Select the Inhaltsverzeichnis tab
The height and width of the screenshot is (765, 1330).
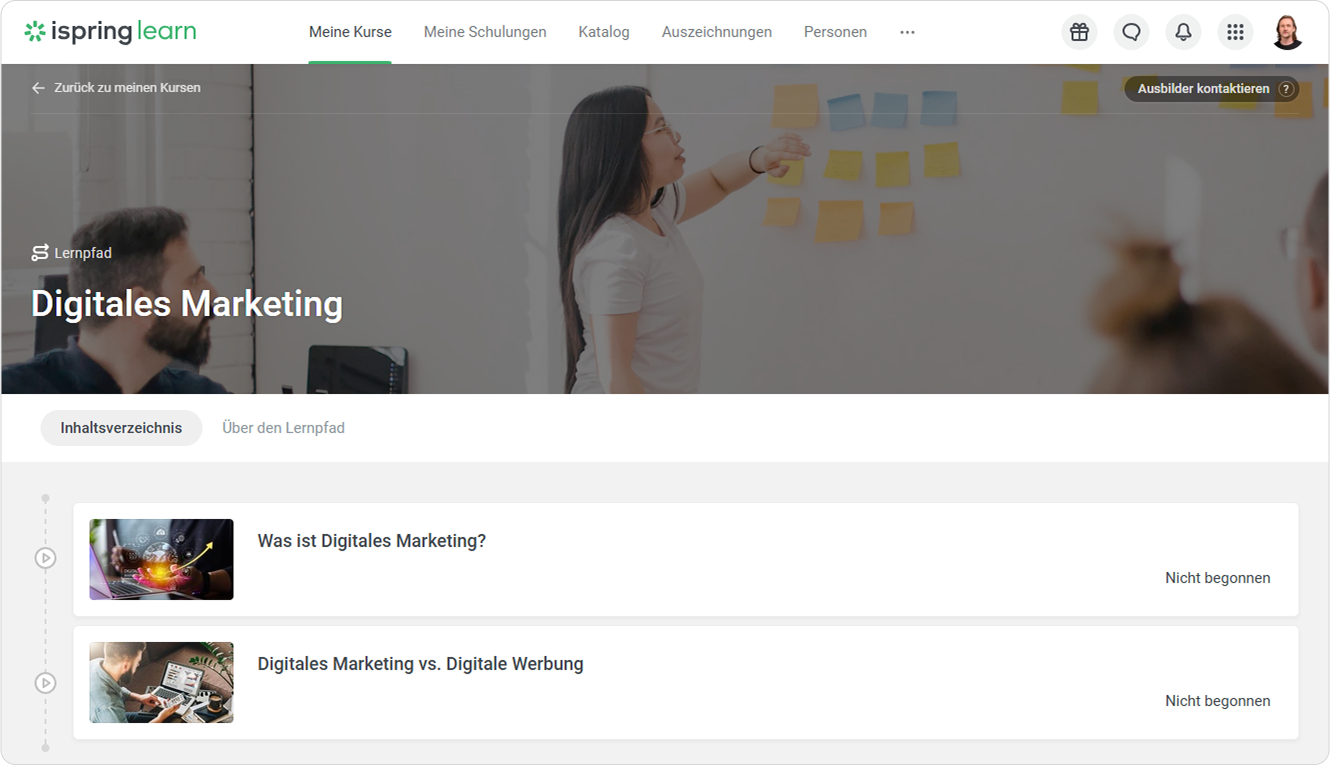[121, 428]
